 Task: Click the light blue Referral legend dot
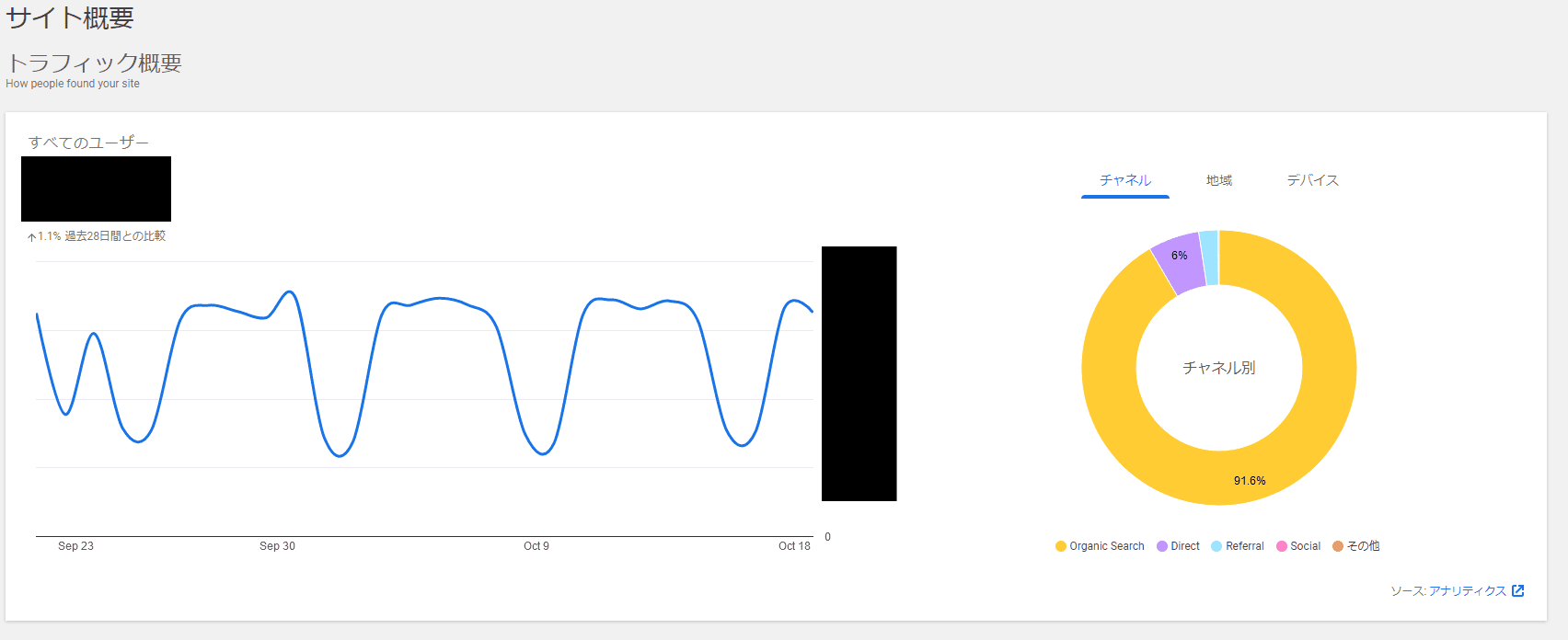point(1216,546)
